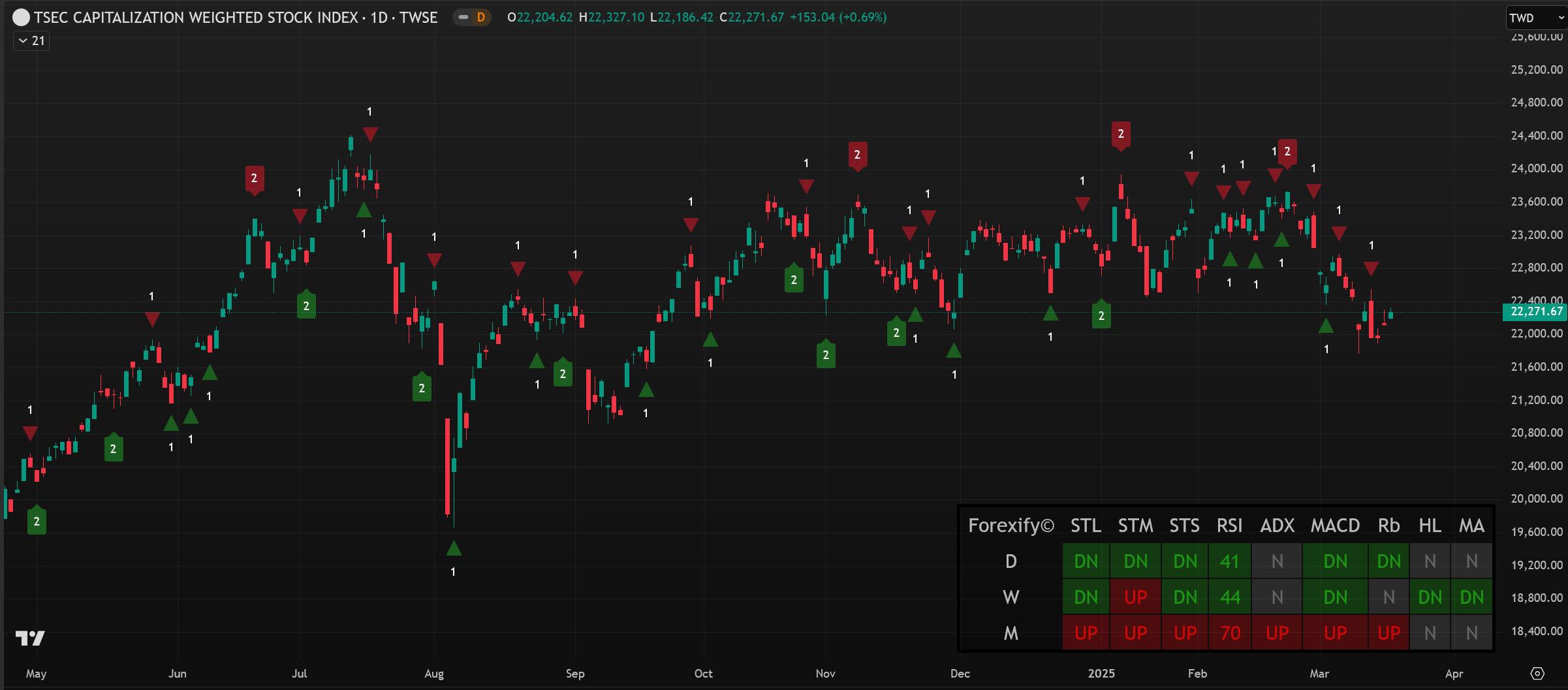1568x690 pixels.
Task: Click the 1D interval label in chart title
Action: 379,18
